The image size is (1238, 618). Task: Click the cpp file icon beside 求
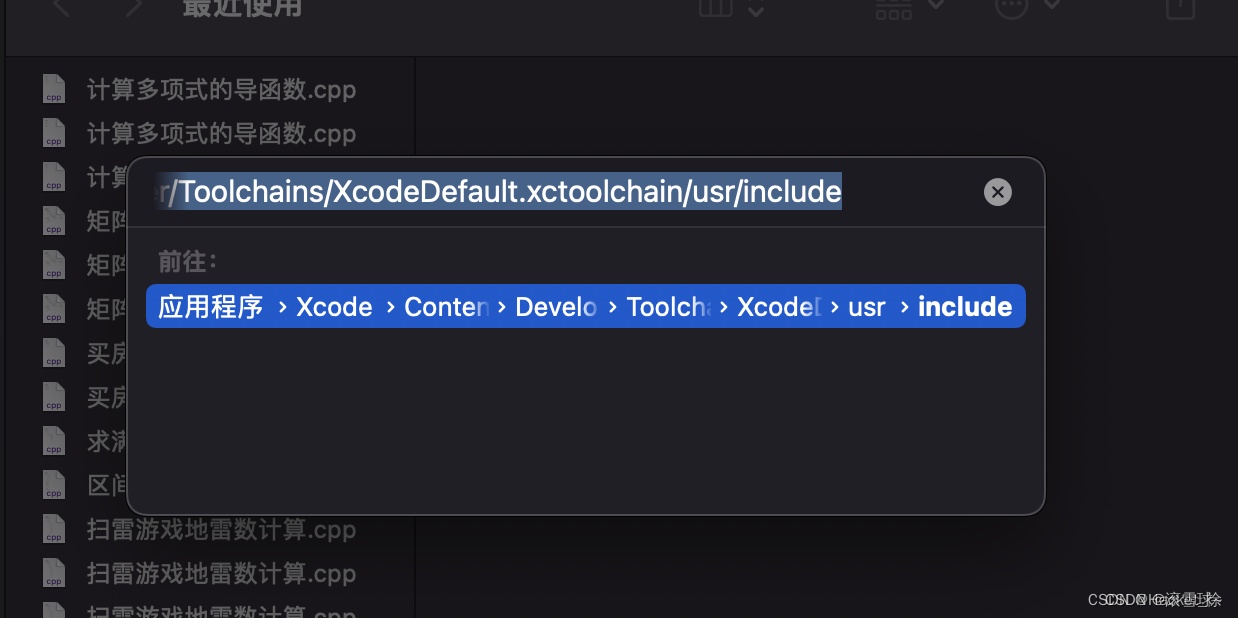(x=54, y=441)
